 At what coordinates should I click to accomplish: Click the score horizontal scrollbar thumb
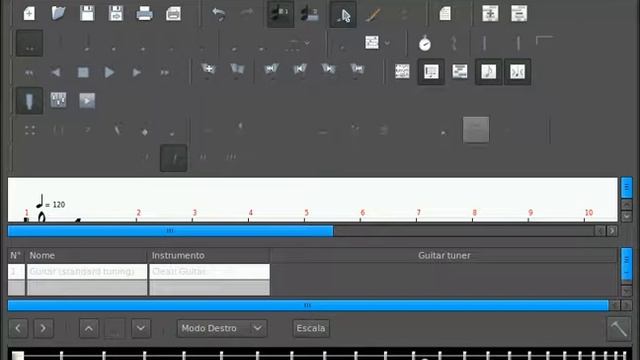pos(171,231)
